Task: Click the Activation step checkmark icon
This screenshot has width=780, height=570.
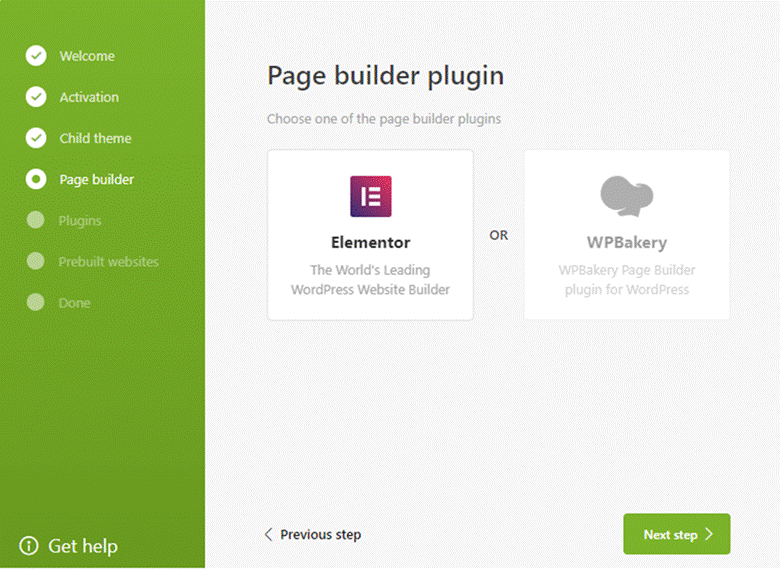Action: click(x=36, y=97)
